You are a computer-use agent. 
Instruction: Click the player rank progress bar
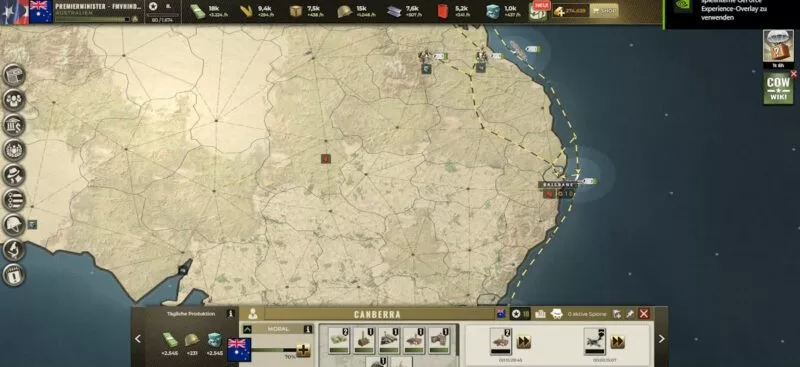(92, 19)
